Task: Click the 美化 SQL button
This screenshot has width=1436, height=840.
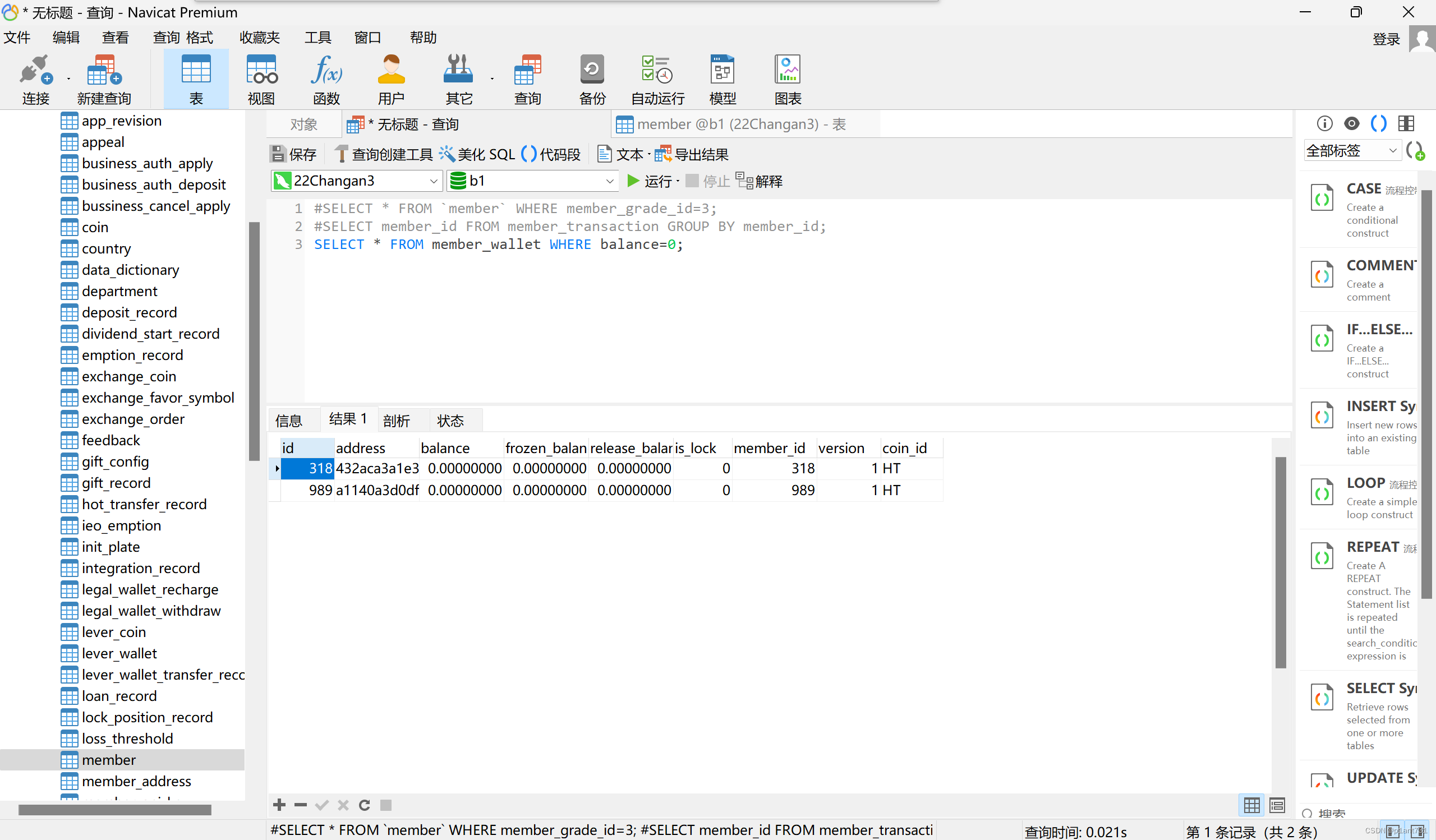Action: click(478, 154)
